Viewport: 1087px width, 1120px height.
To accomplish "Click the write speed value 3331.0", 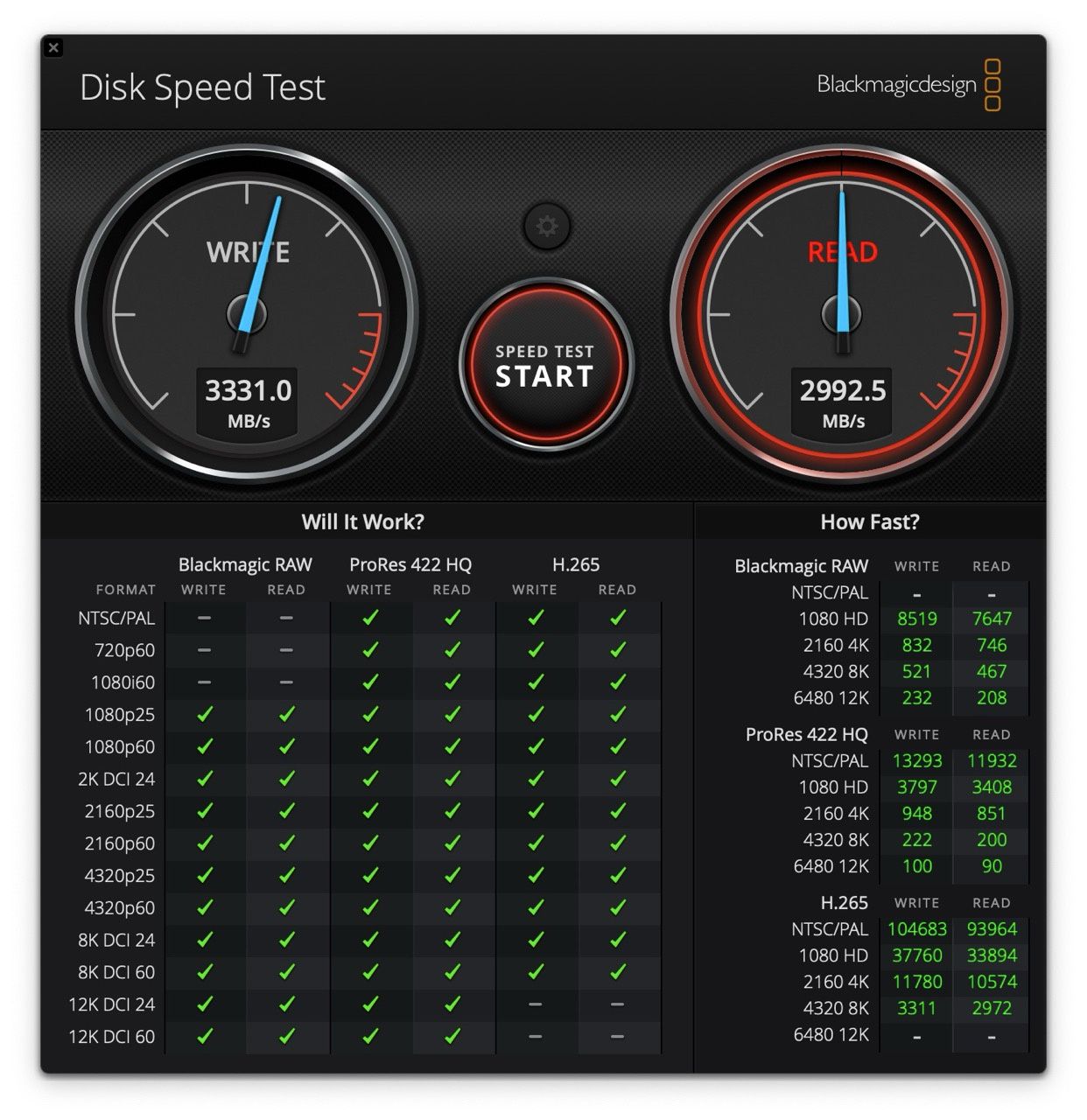I will (x=249, y=390).
